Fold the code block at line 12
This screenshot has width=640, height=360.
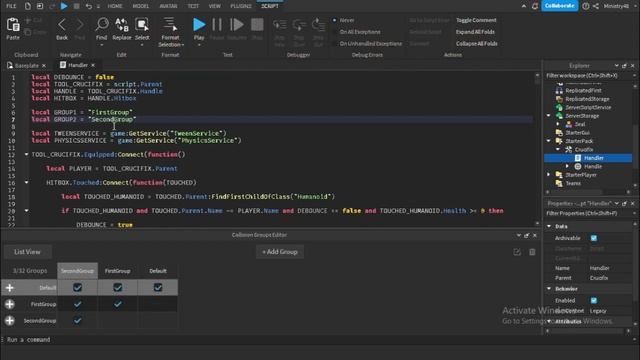point(27,154)
